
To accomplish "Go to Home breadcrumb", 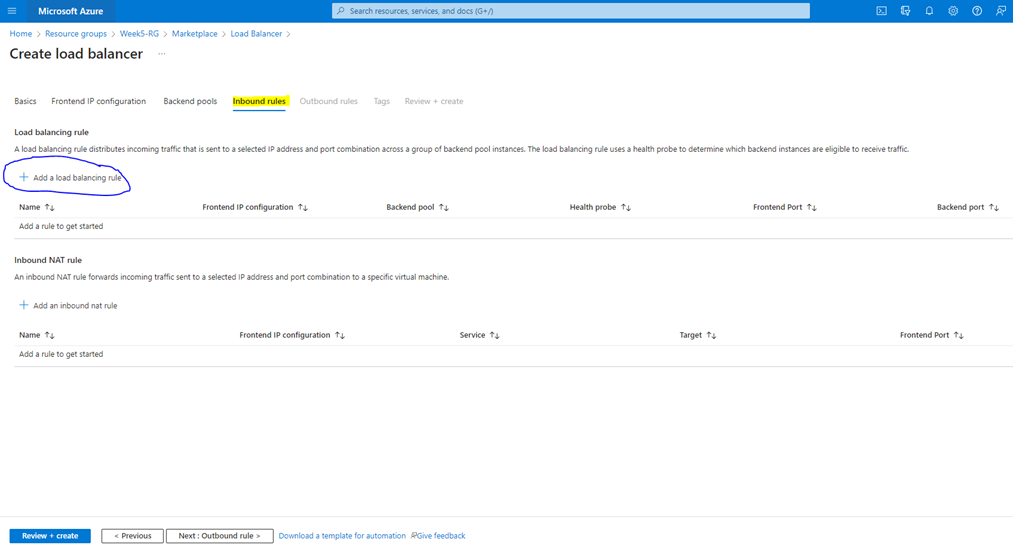I will 21,34.
